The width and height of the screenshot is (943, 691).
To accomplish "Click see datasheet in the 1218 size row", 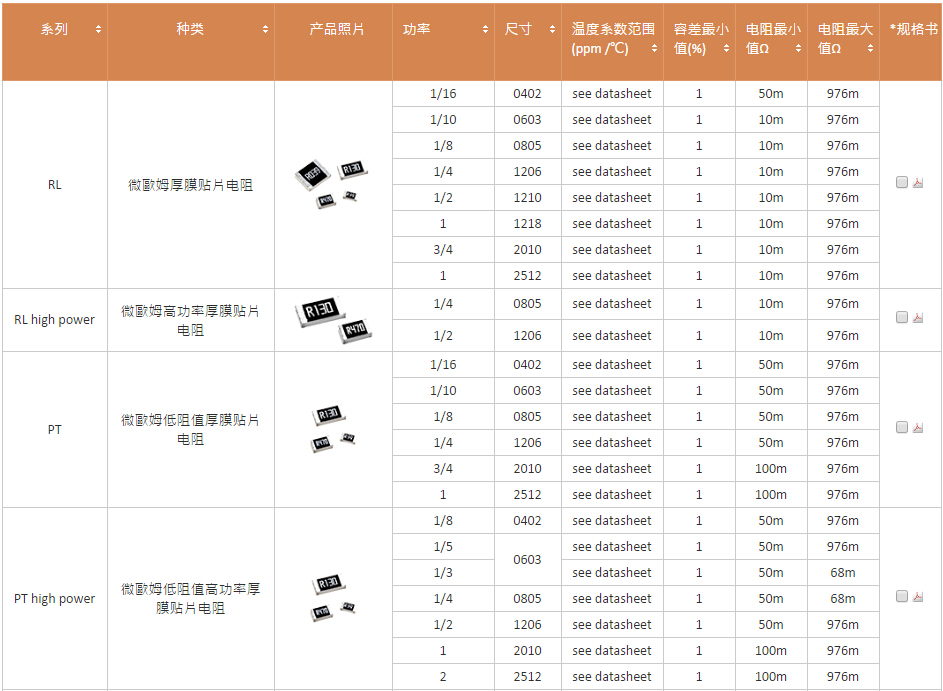I will (611, 224).
